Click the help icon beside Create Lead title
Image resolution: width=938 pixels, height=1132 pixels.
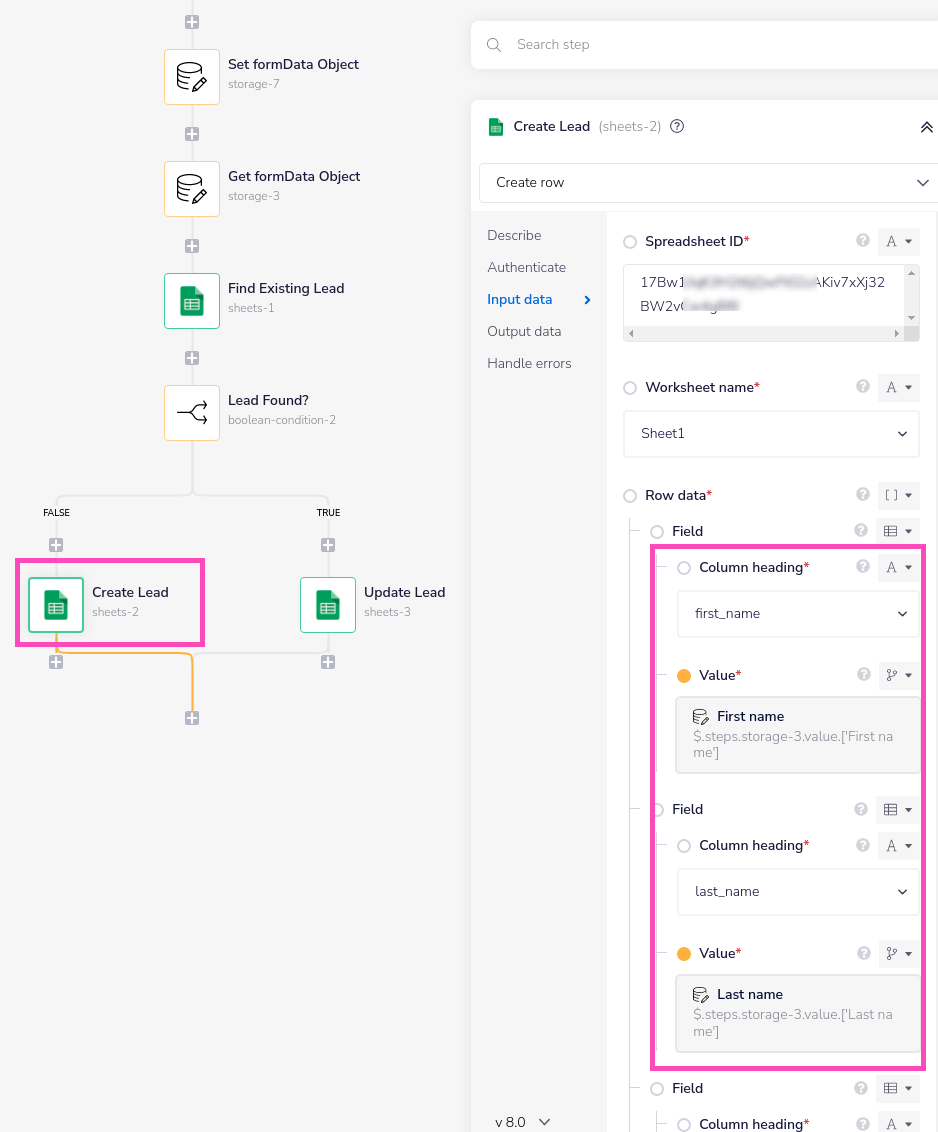click(677, 127)
